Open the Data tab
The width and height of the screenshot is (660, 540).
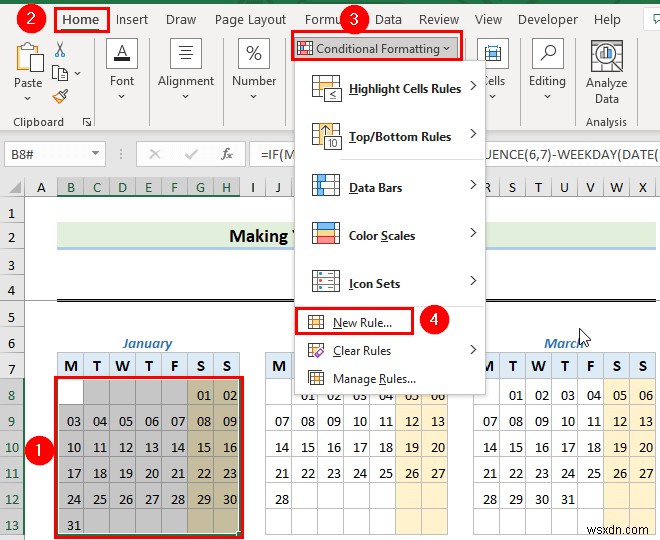click(x=388, y=20)
